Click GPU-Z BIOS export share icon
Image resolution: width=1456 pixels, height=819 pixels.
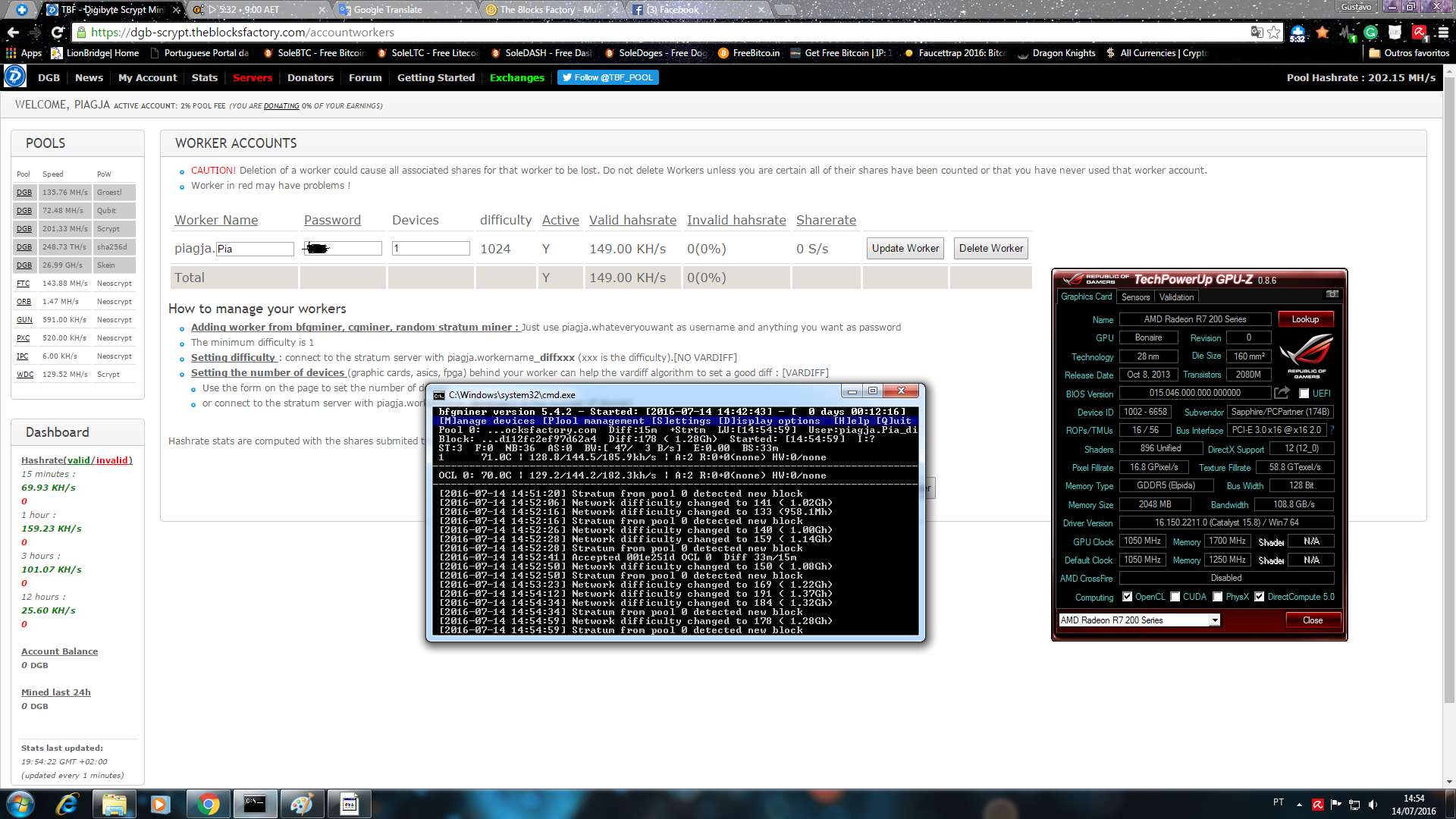[1282, 393]
